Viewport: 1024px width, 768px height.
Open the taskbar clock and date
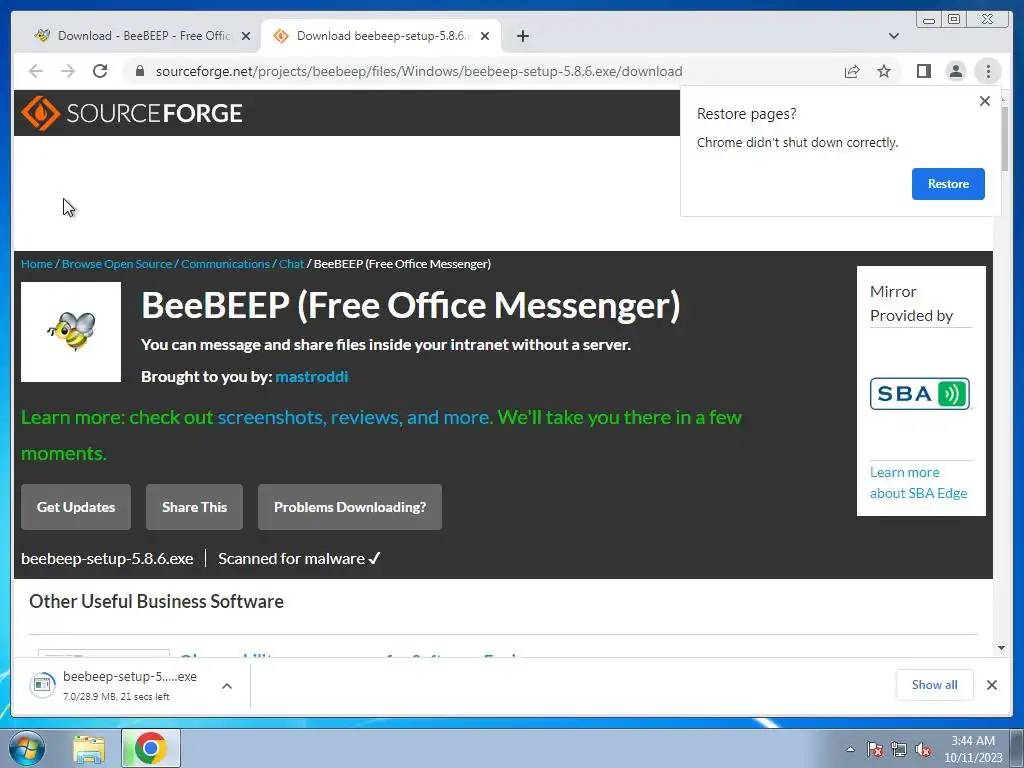(x=973, y=749)
